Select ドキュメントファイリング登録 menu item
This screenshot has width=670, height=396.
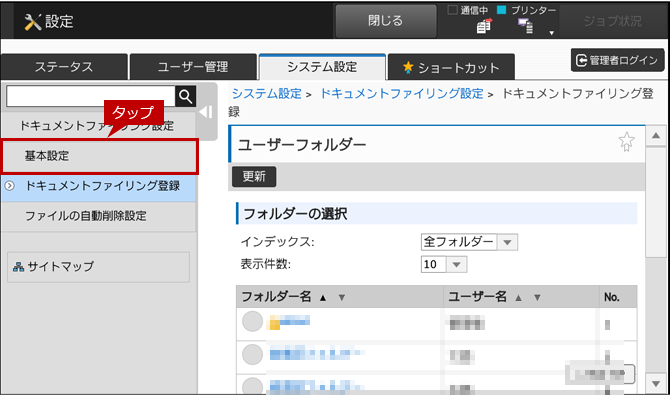point(99,186)
